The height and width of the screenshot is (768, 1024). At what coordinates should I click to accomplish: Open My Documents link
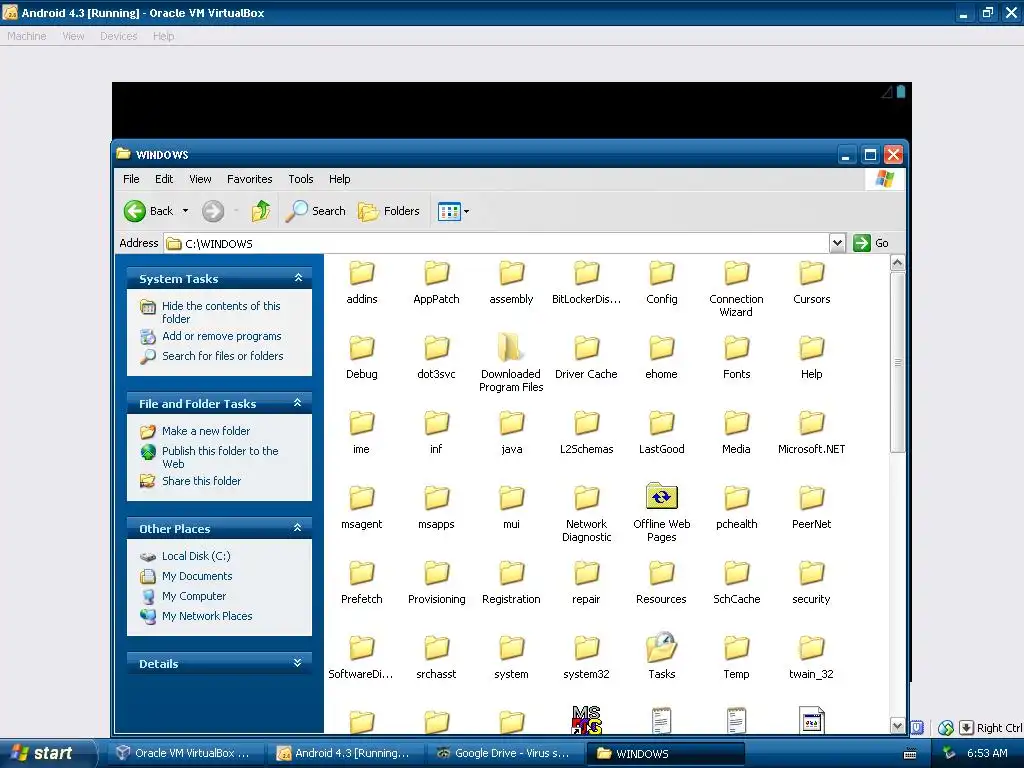[x=197, y=576]
